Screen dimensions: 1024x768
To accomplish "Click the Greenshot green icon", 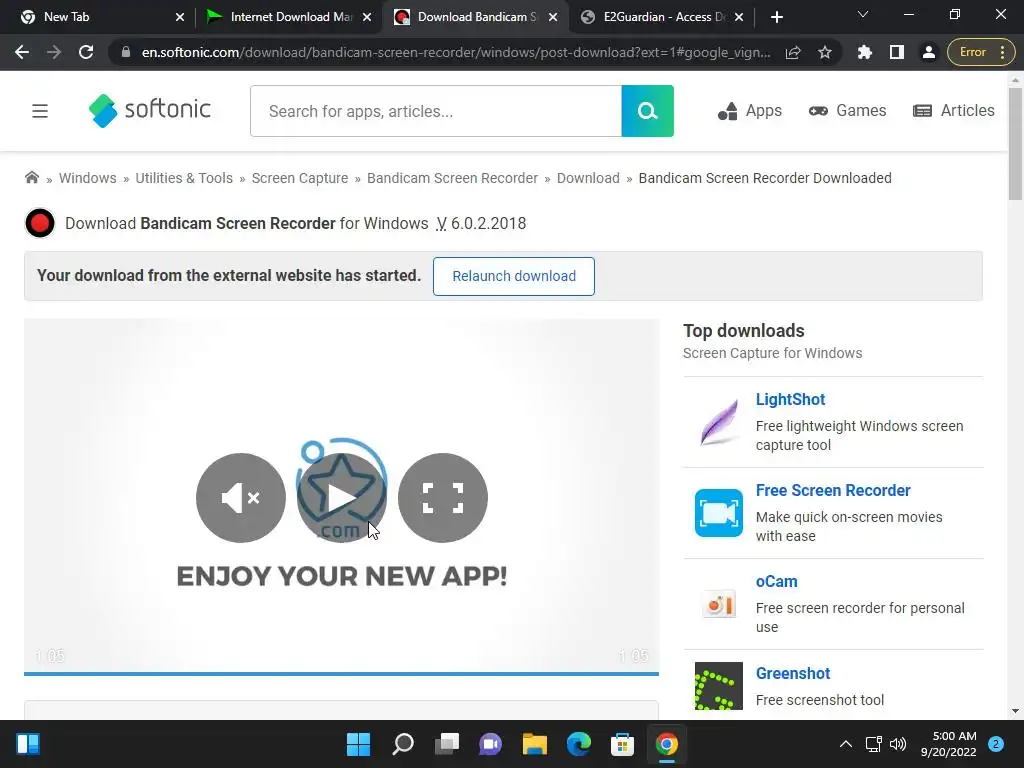I will pyautogui.click(x=718, y=686).
